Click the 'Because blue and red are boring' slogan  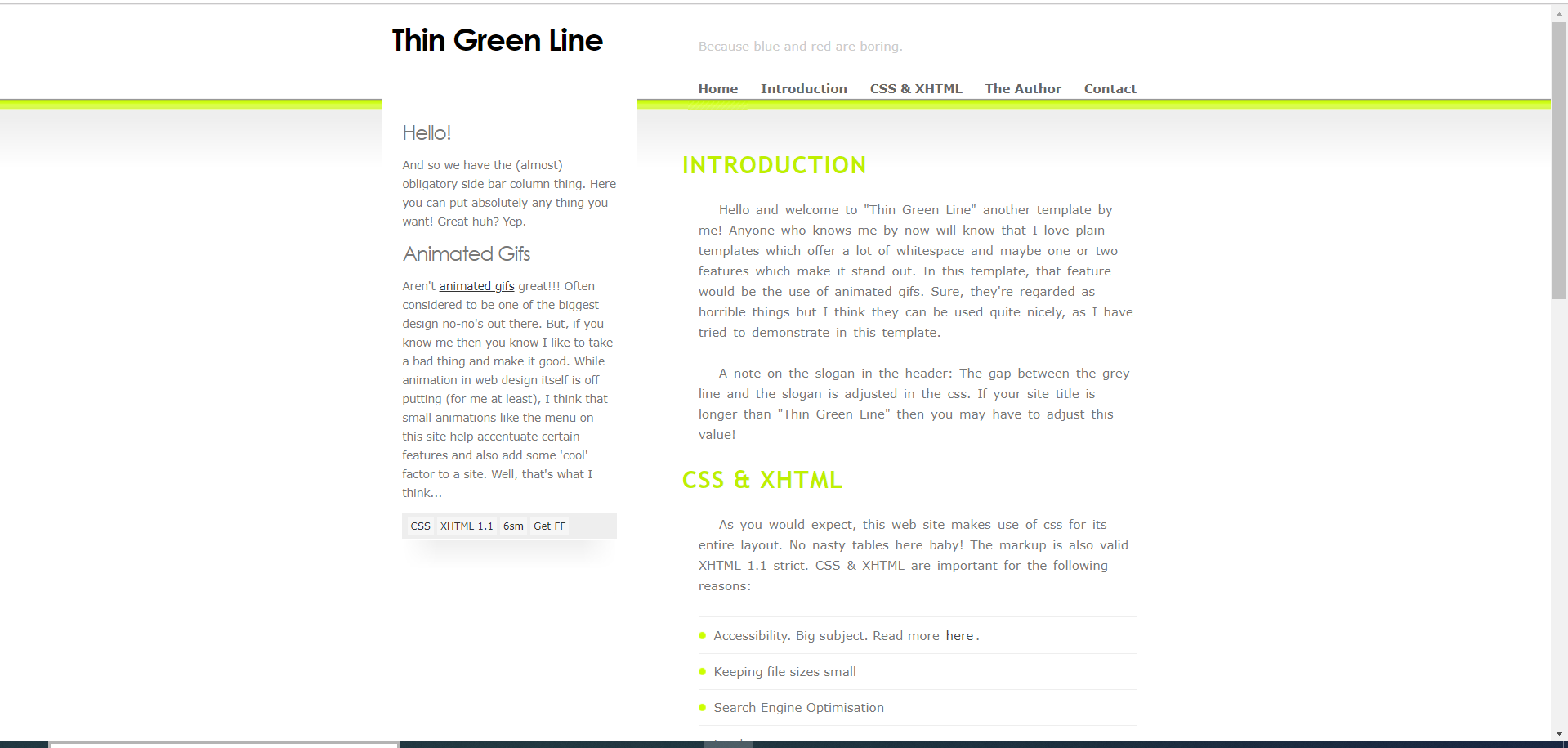[800, 47]
